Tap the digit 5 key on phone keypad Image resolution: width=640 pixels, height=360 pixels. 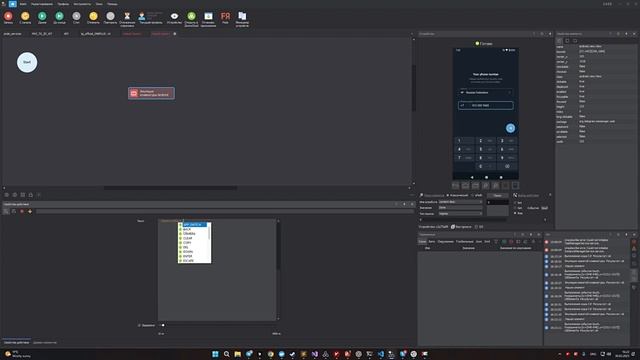click(x=486, y=149)
